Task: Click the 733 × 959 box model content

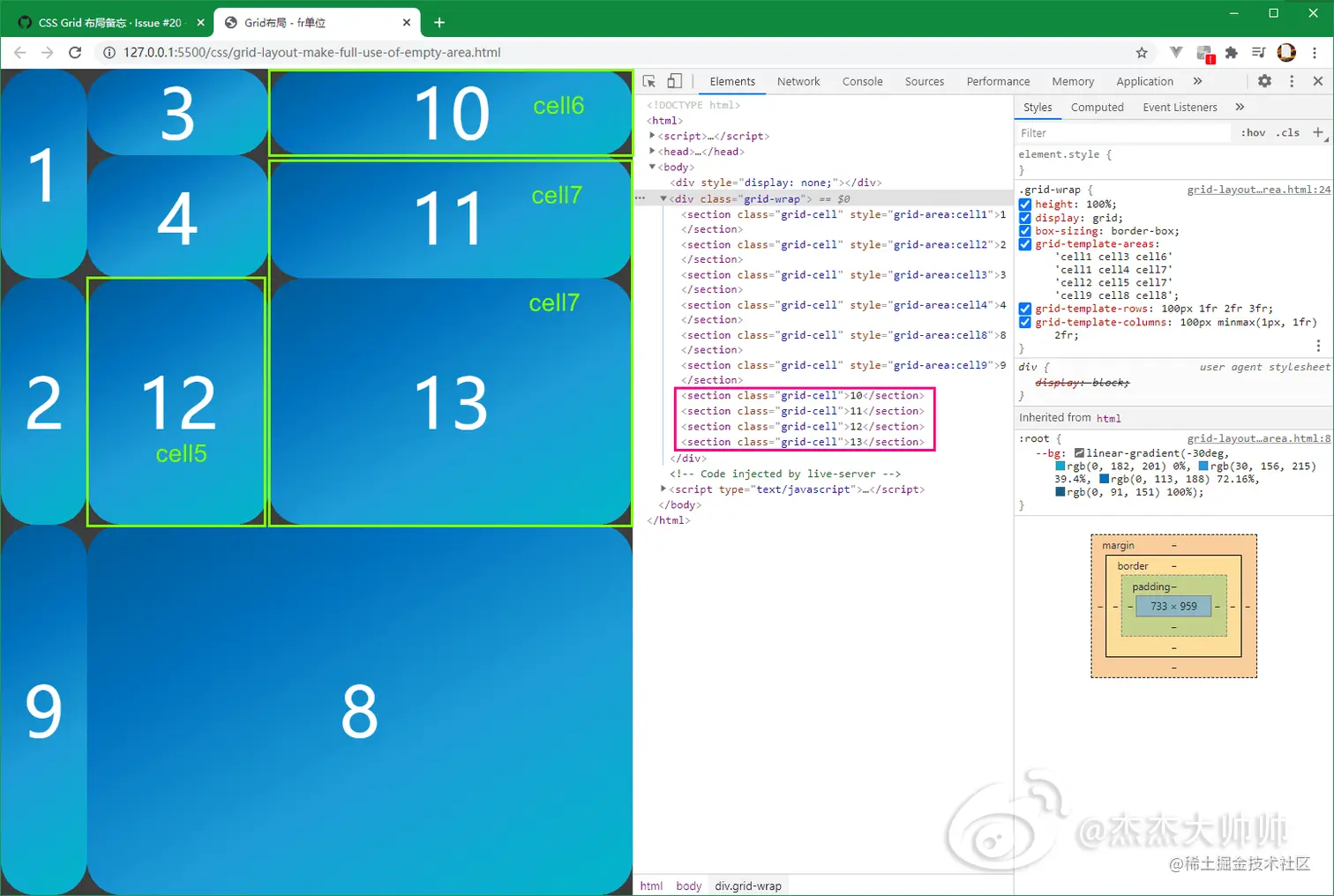Action: pos(1173,606)
